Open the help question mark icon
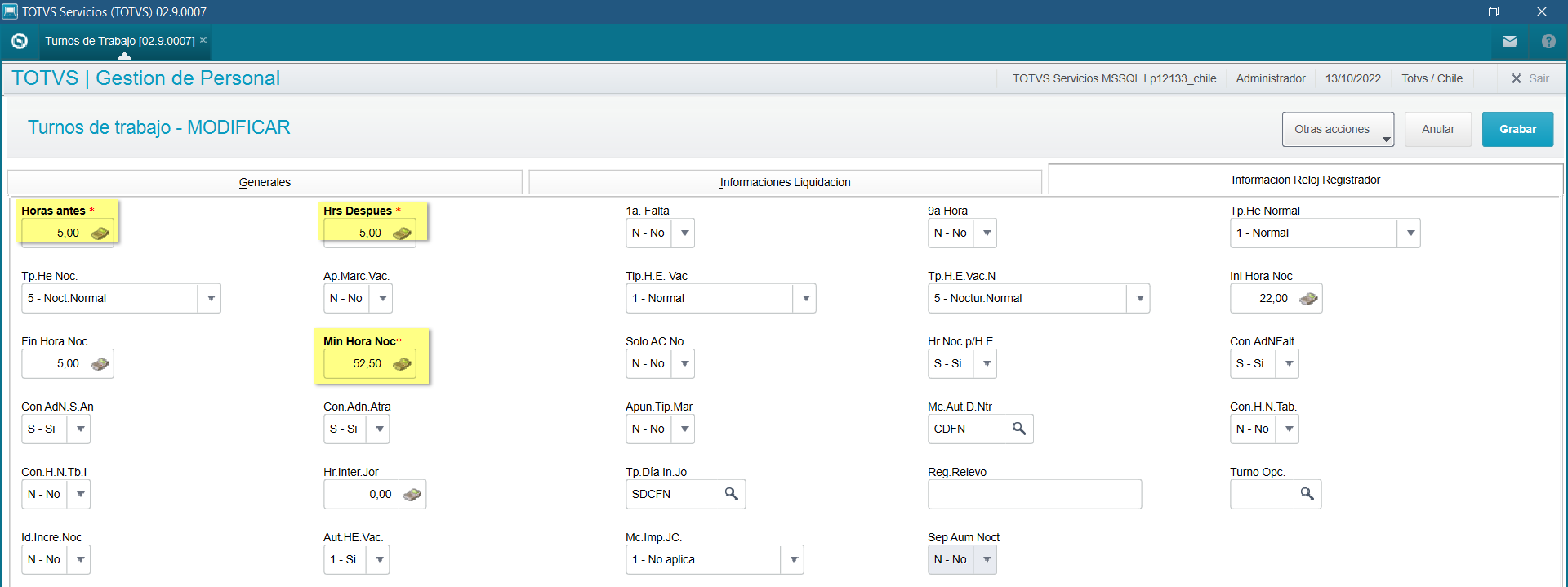This screenshot has height=587, width=1568. tap(1548, 41)
